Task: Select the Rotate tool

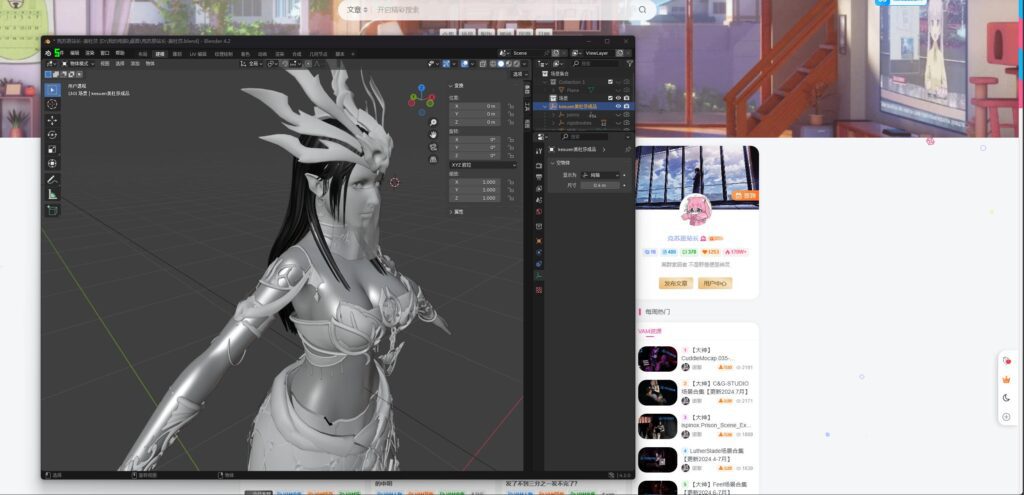Action: (52, 135)
